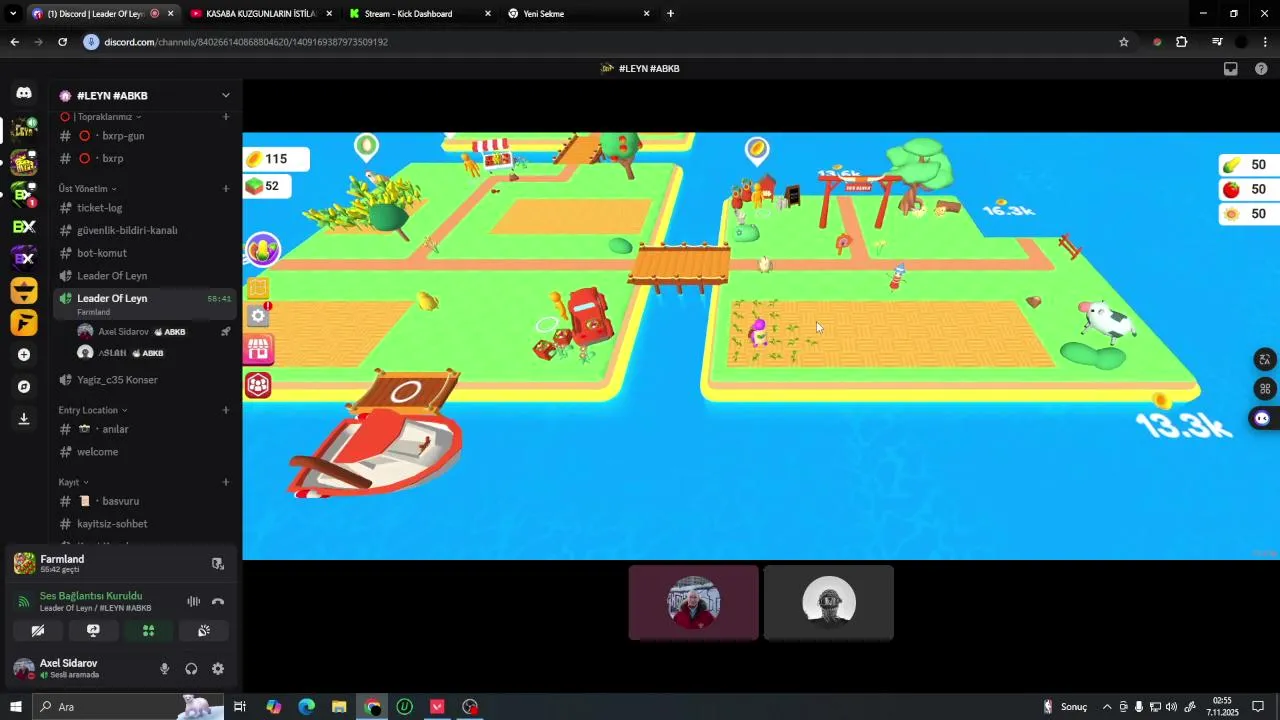Open the bot-komut channel
The height and width of the screenshot is (720, 1280).
coord(145,253)
